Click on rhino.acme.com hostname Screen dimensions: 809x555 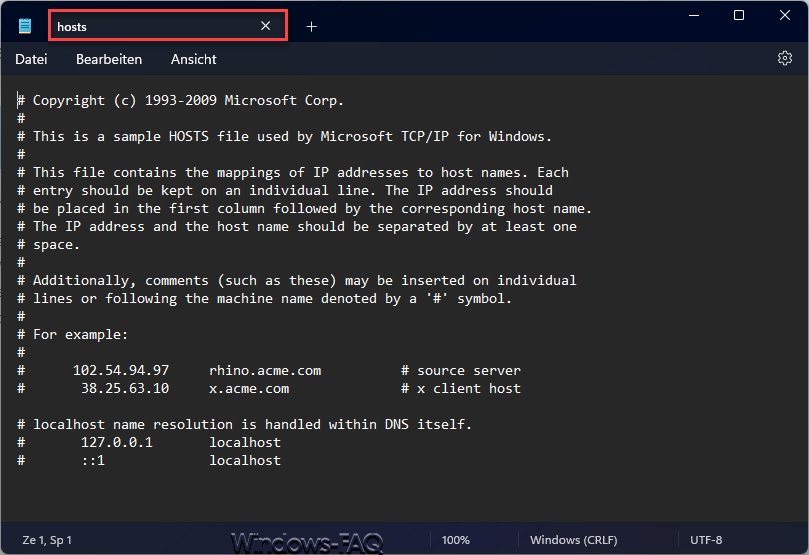[265, 370]
